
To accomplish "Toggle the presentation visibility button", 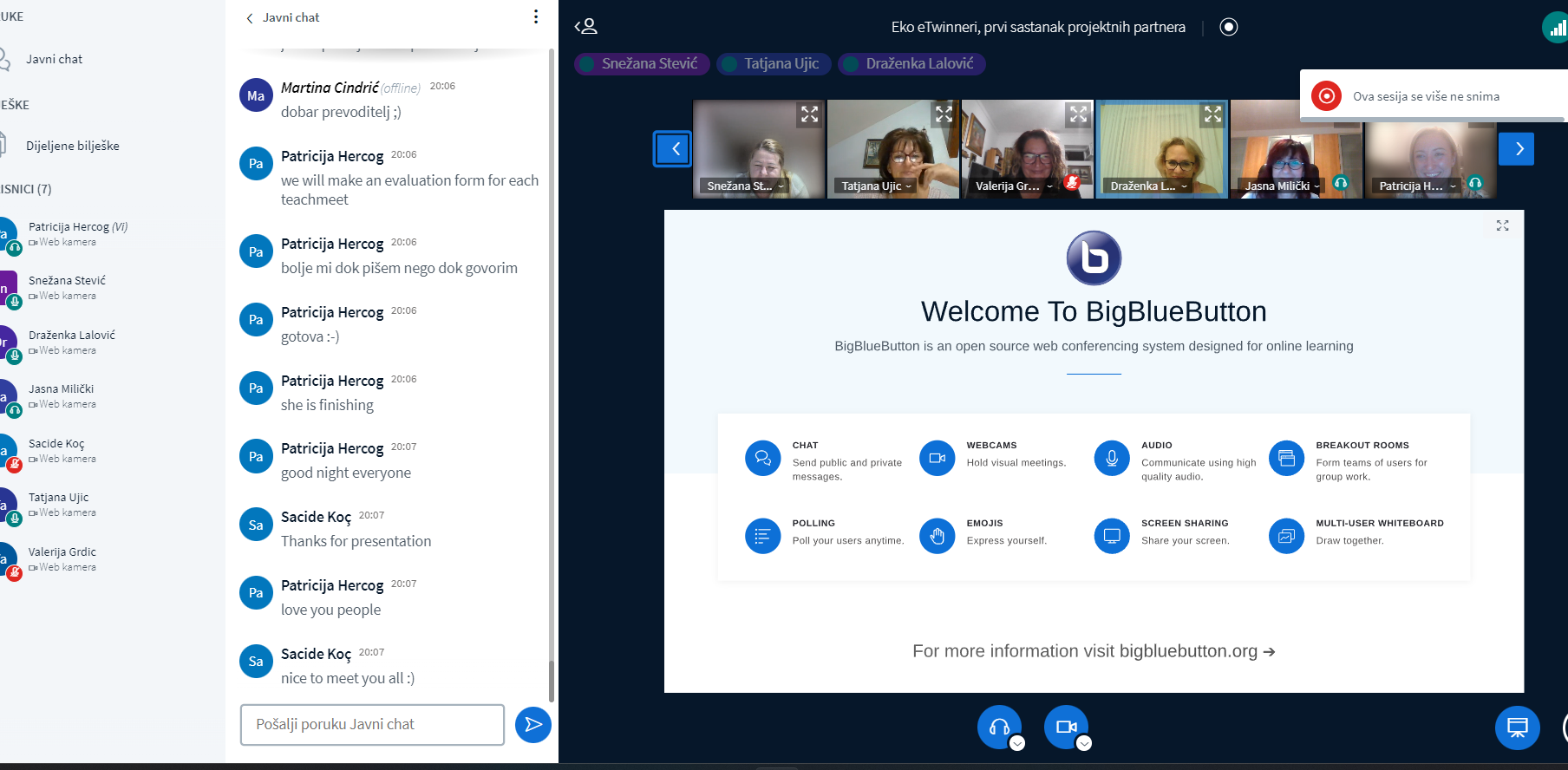I will point(1518,728).
